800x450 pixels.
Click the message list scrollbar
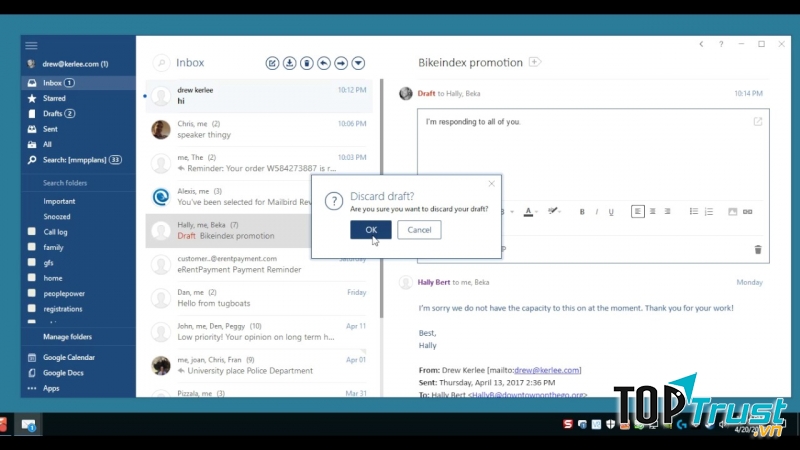381,199
